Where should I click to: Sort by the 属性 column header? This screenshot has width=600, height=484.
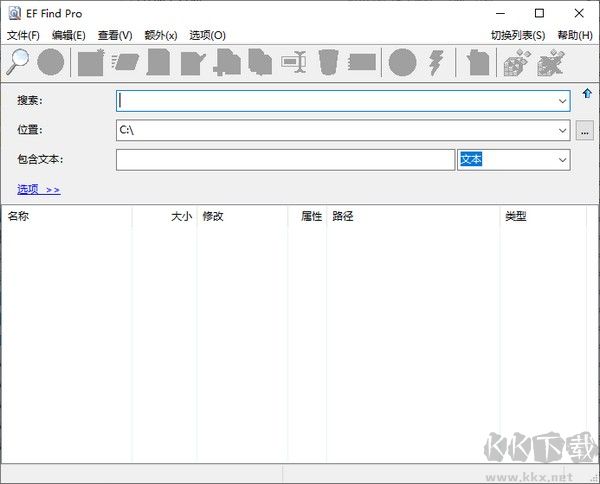[x=307, y=216]
